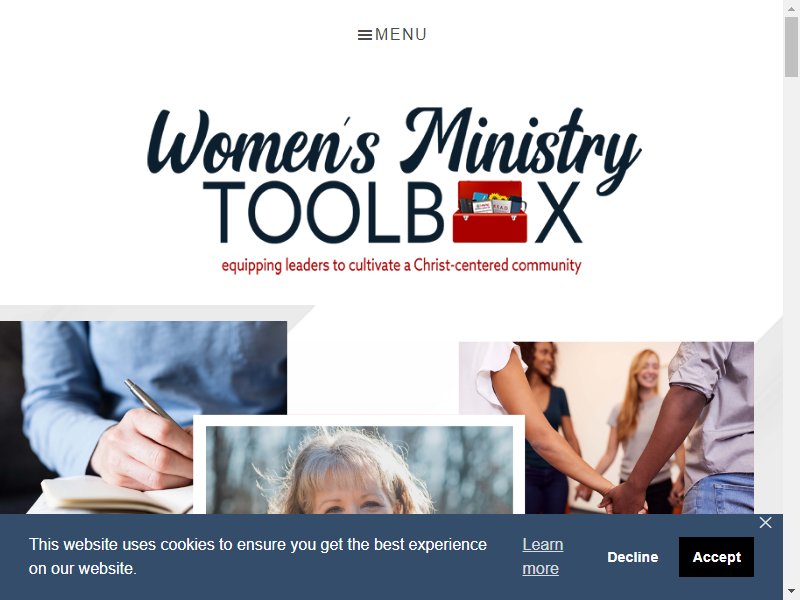
Task: Click the open notebook in writing photo
Action: tap(112, 495)
